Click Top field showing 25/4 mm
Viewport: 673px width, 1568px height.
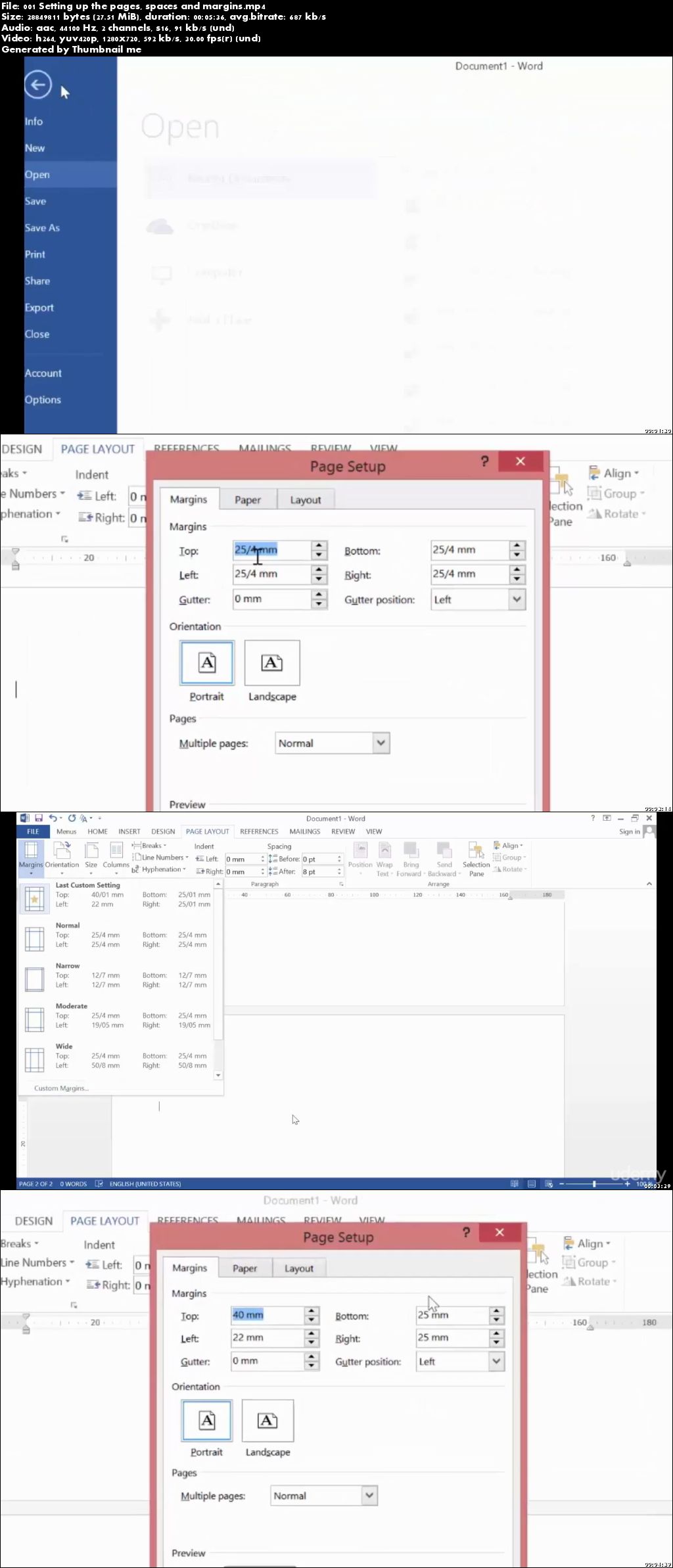click(x=271, y=550)
